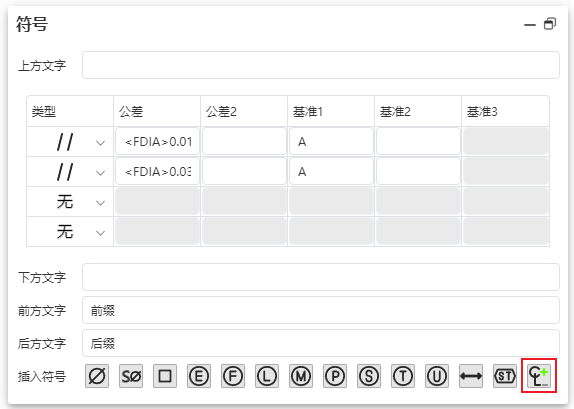Viewport: 574px width, 409px height.
Task: Focus the 前方文字 prefix field
Action: (x=321, y=310)
